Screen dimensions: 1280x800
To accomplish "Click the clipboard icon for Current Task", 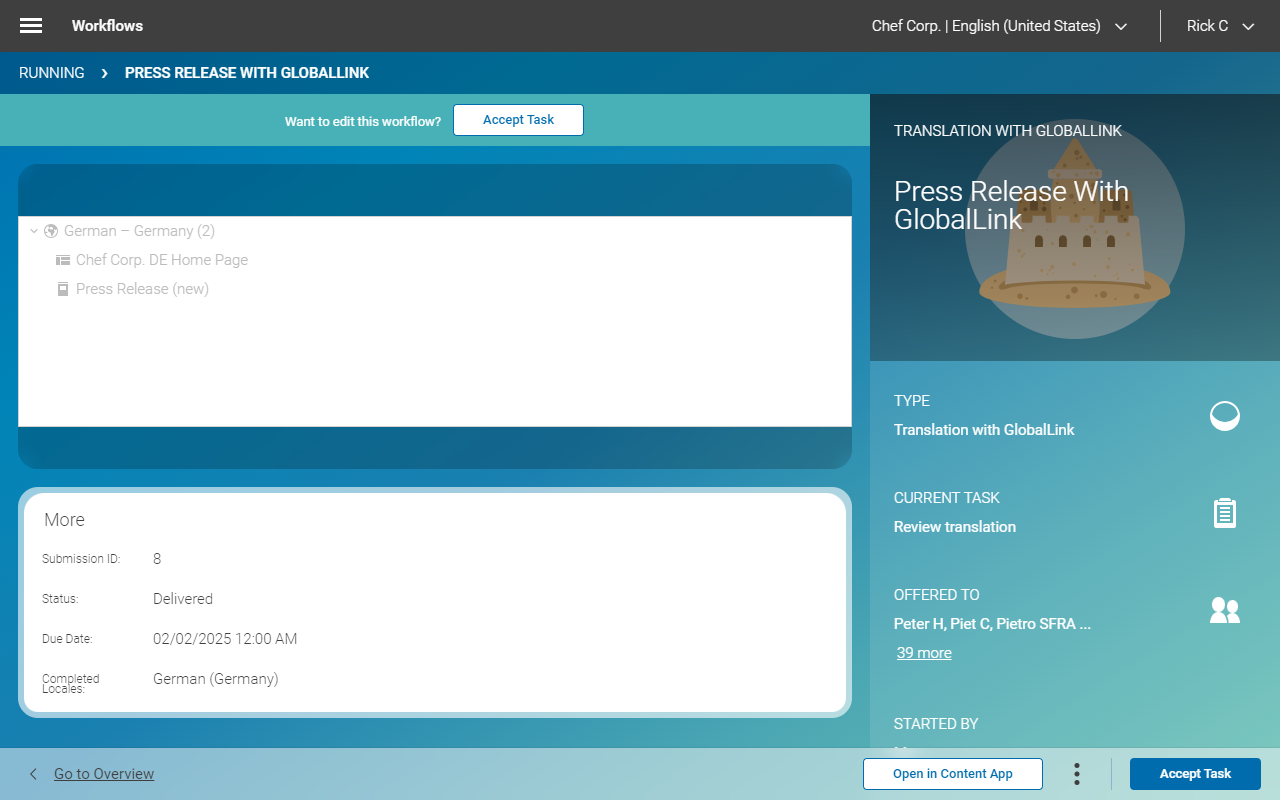I will point(1224,512).
